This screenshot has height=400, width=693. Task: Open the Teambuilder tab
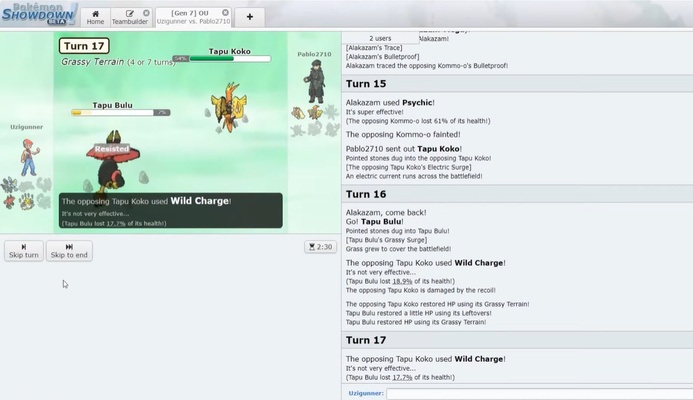tap(130, 17)
